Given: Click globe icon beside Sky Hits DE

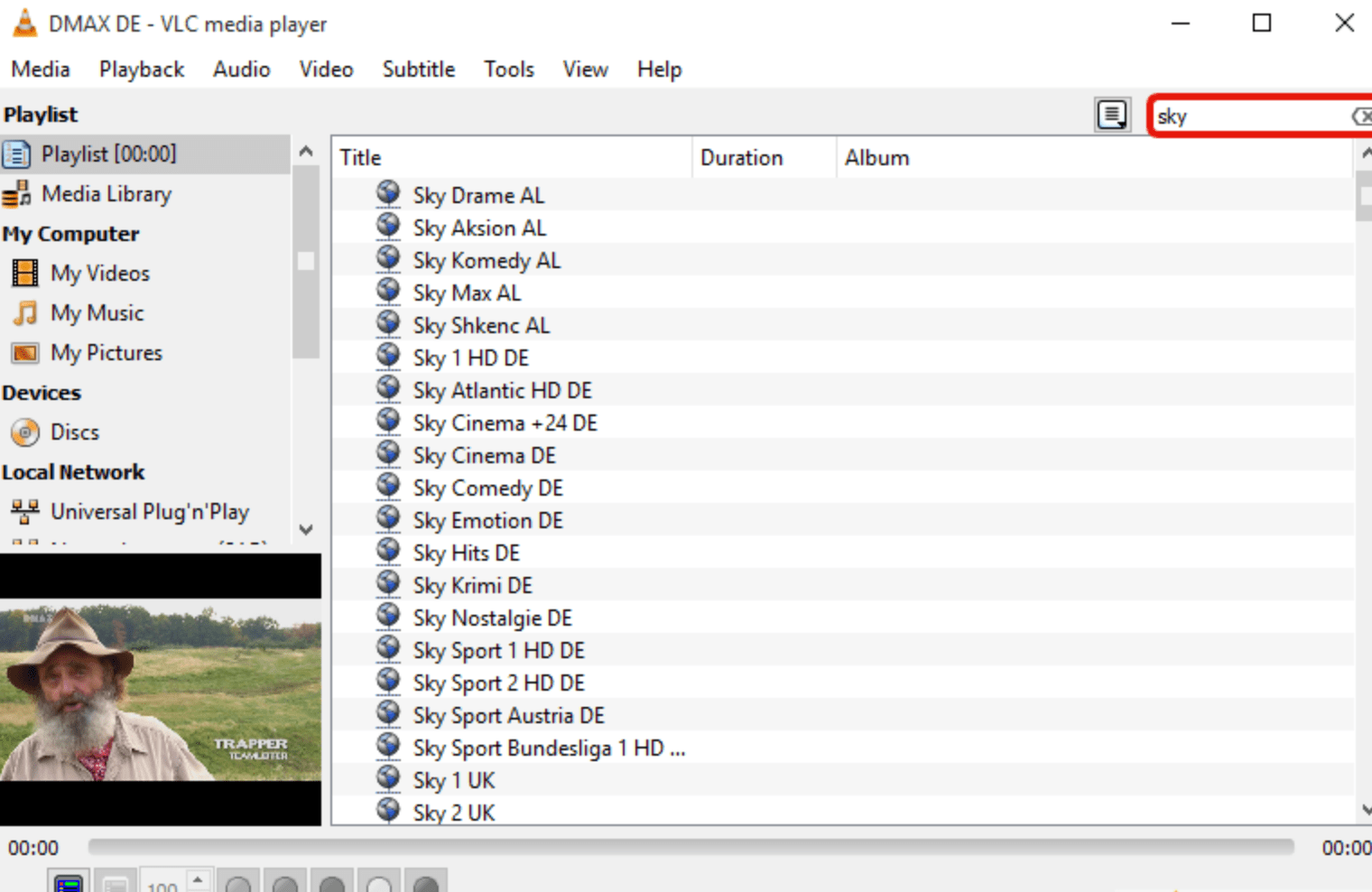Looking at the screenshot, I should pos(388,551).
